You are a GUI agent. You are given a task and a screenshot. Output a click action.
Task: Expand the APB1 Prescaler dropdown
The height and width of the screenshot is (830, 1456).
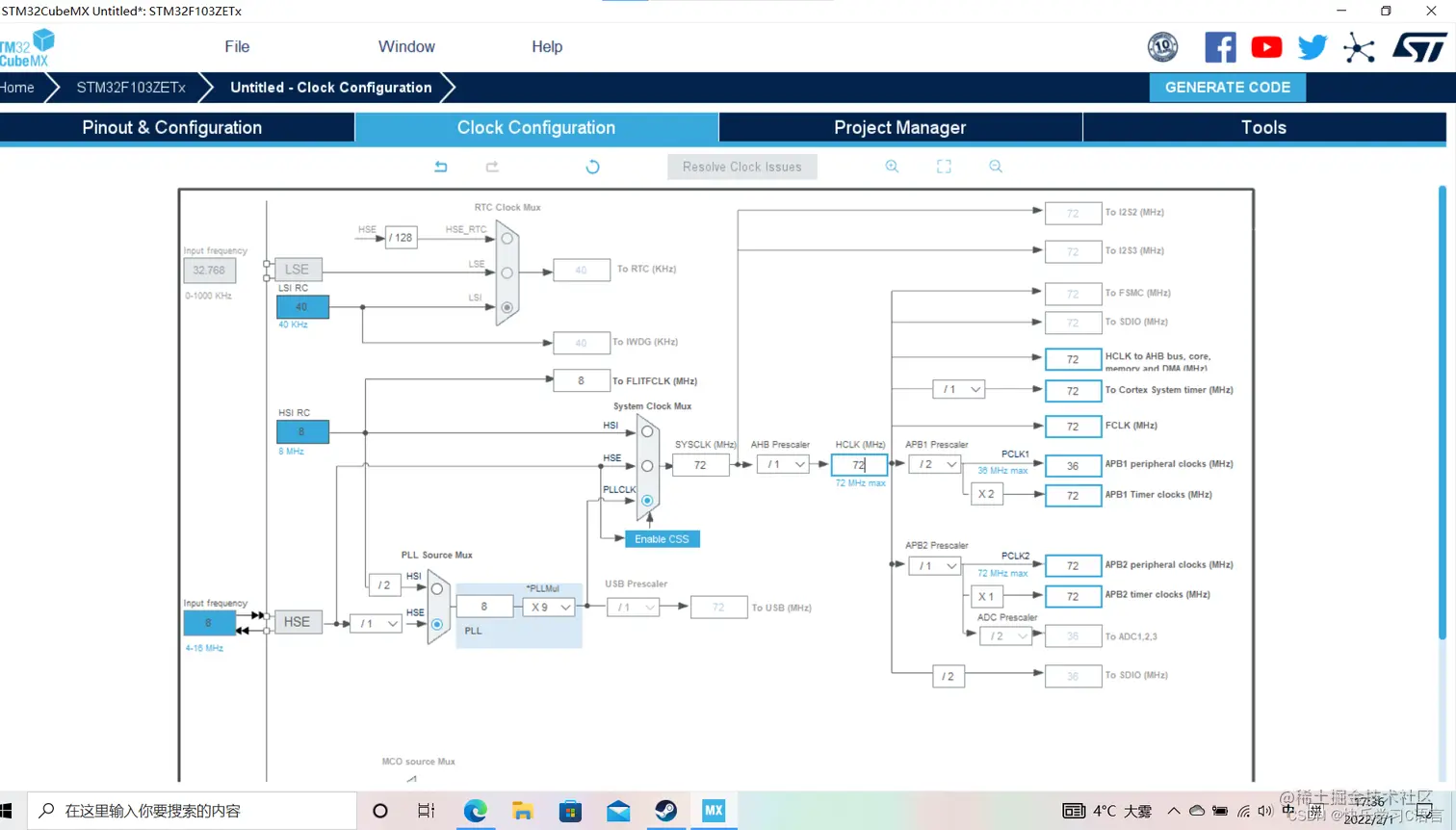pyautogui.click(x=934, y=464)
